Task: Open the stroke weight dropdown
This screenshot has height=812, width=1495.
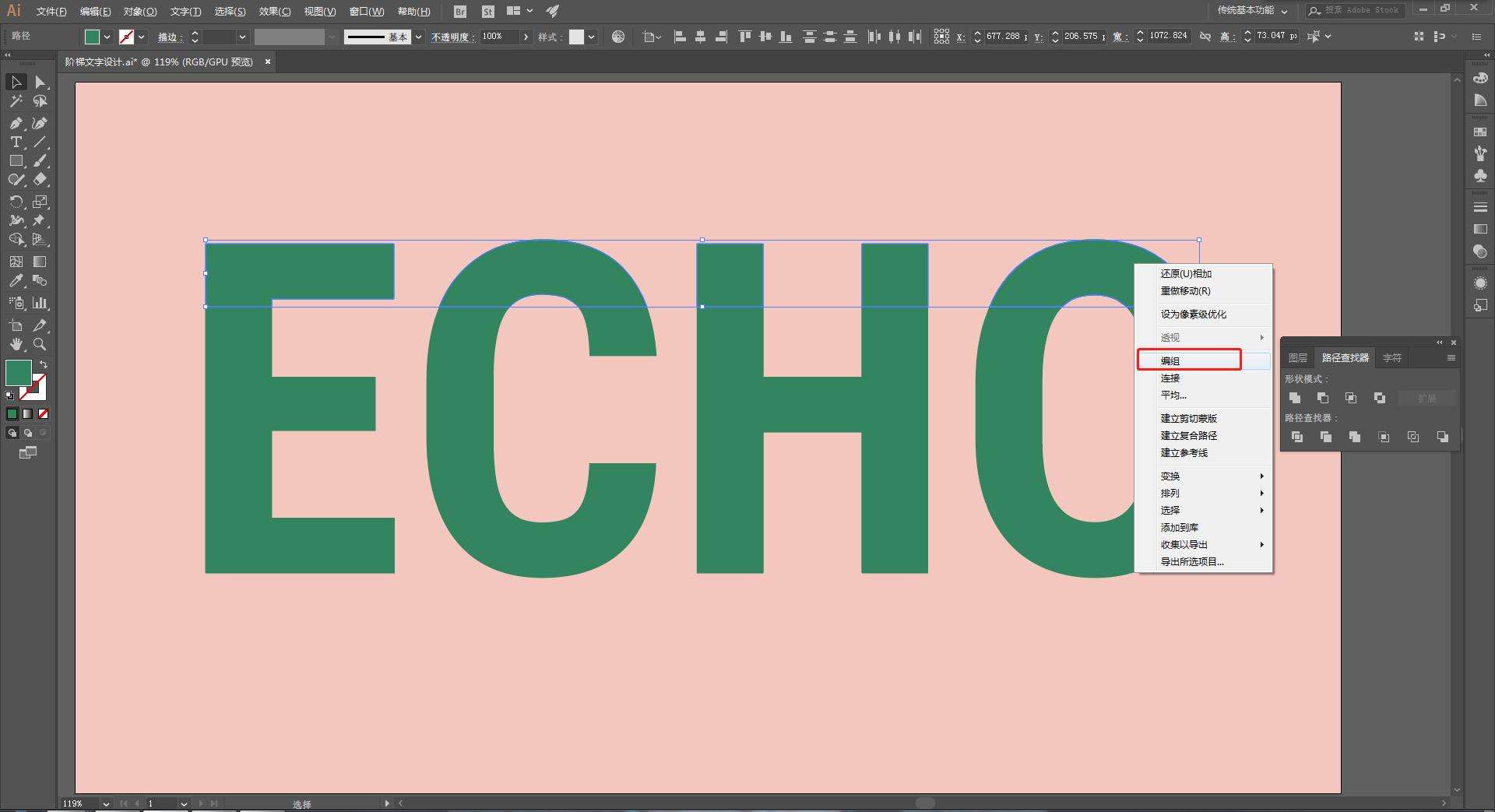Action: (242, 37)
